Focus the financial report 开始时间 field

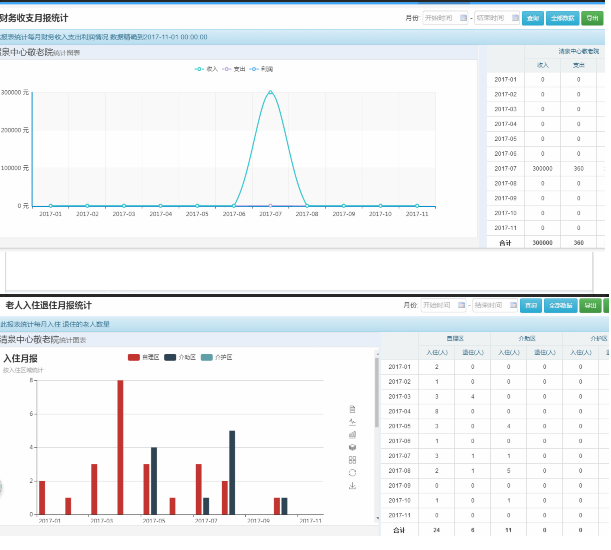click(x=445, y=18)
